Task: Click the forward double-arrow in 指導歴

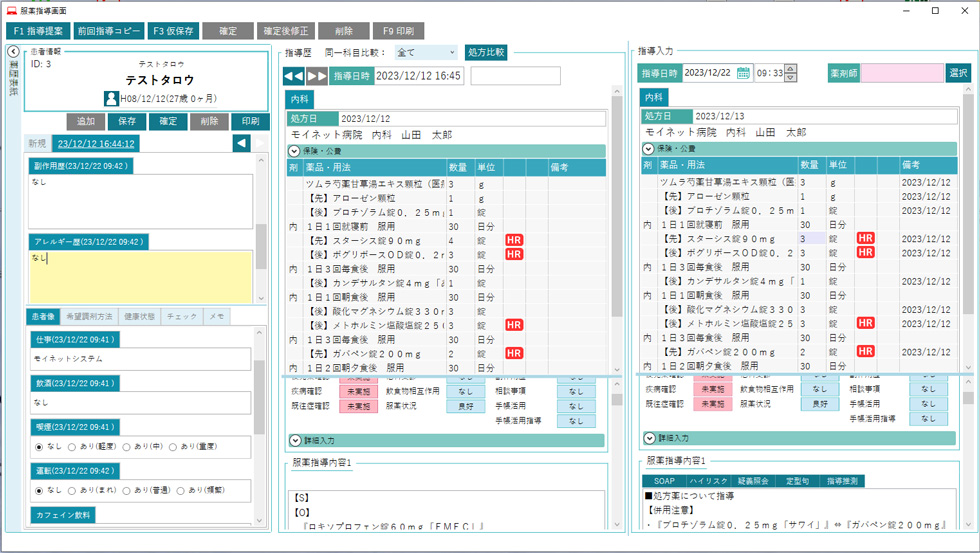Action: click(x=316, y=76)
